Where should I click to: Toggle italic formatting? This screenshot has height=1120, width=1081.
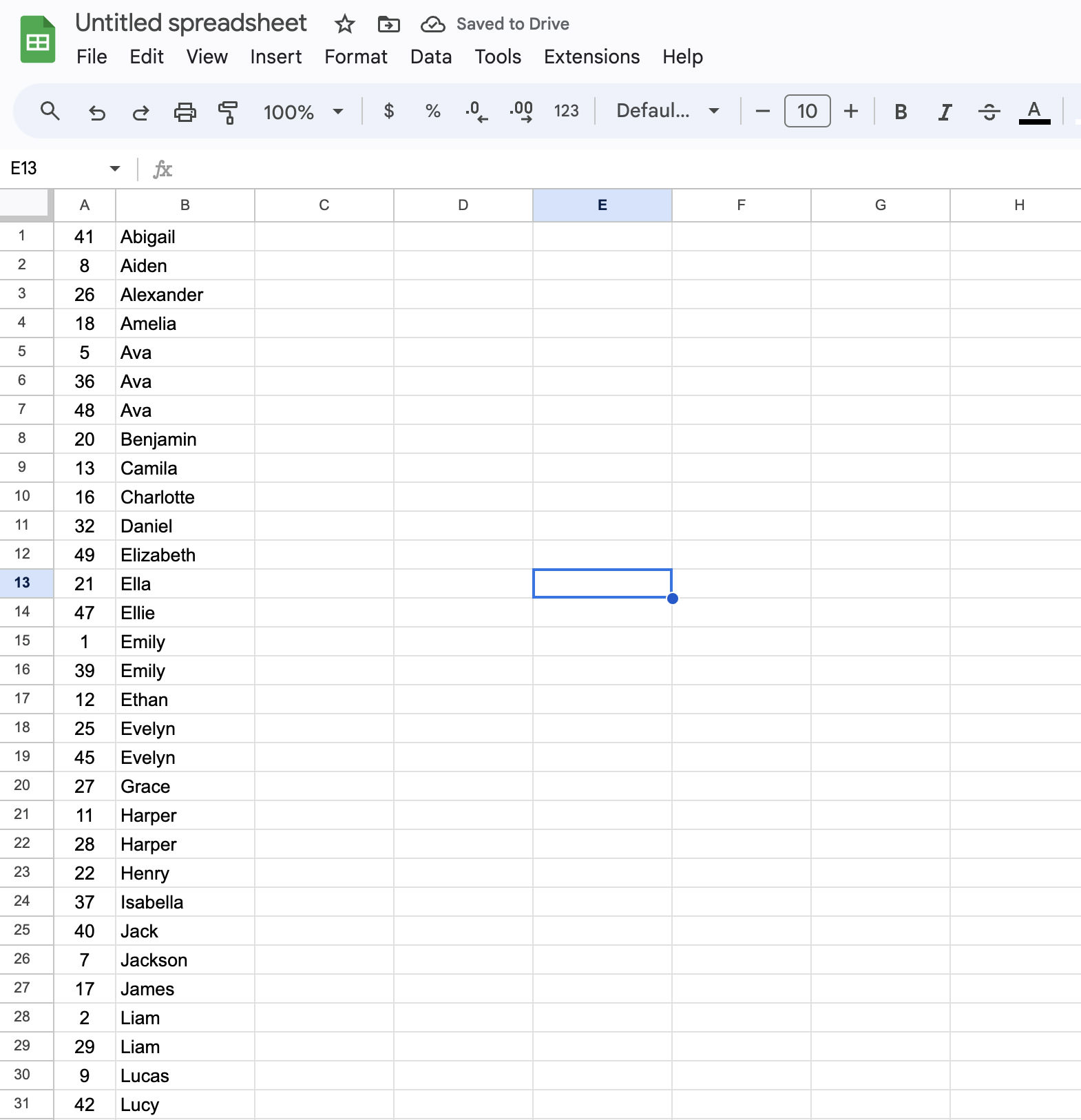coord(945,112)
